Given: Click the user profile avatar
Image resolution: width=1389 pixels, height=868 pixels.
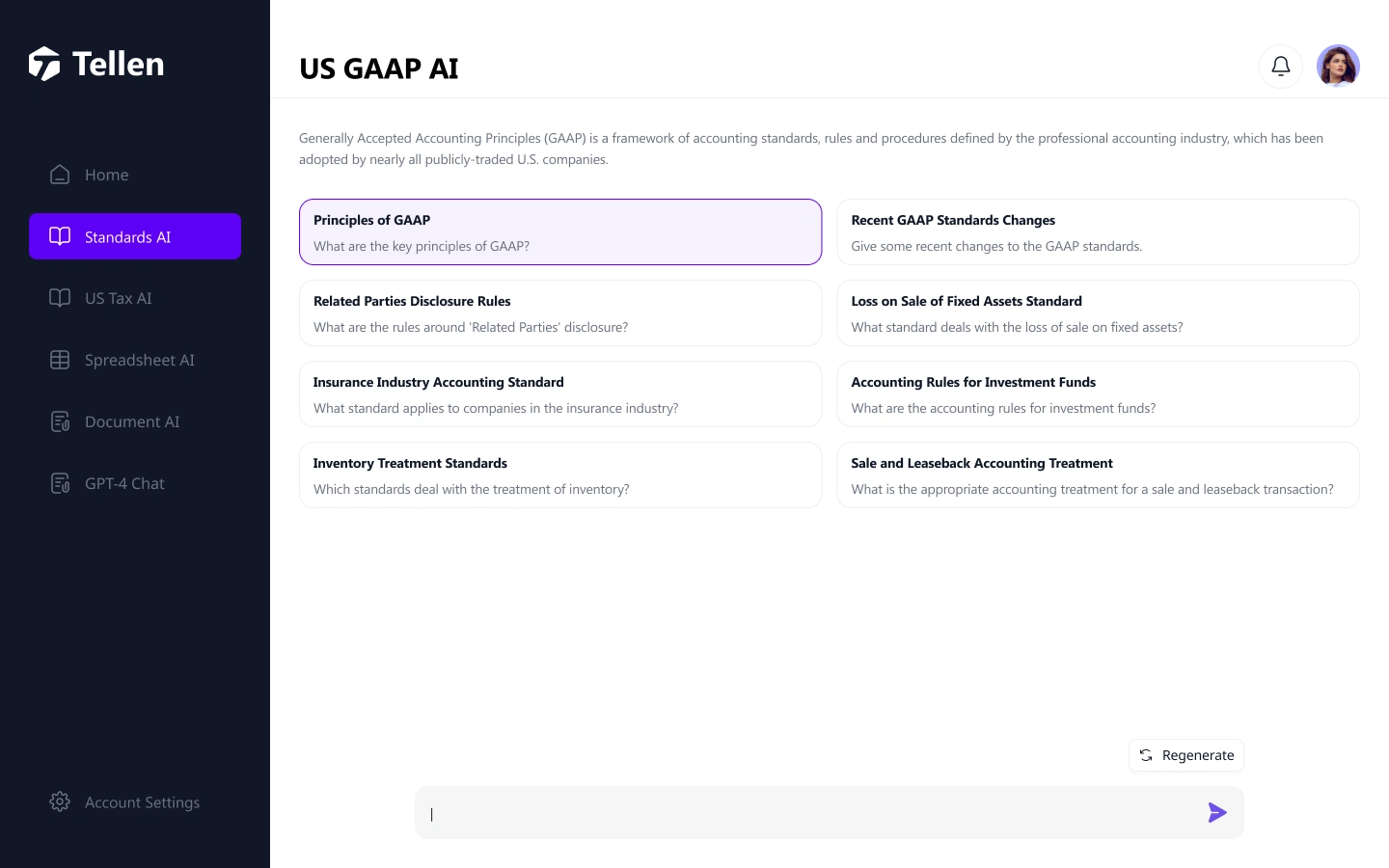Looking at the screenshot, I should [1338, 67].
